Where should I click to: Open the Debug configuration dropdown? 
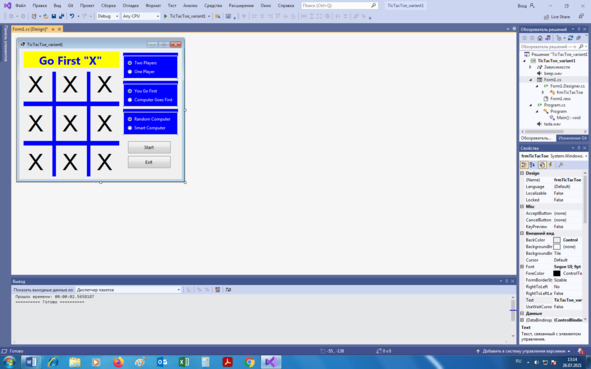click(107, 16)
